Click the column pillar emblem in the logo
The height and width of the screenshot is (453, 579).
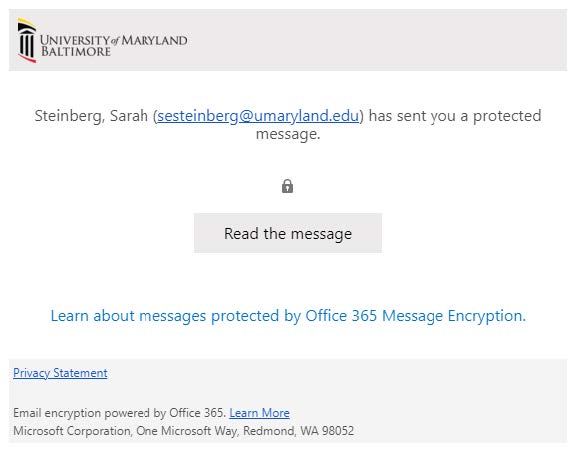pos(27,41)
